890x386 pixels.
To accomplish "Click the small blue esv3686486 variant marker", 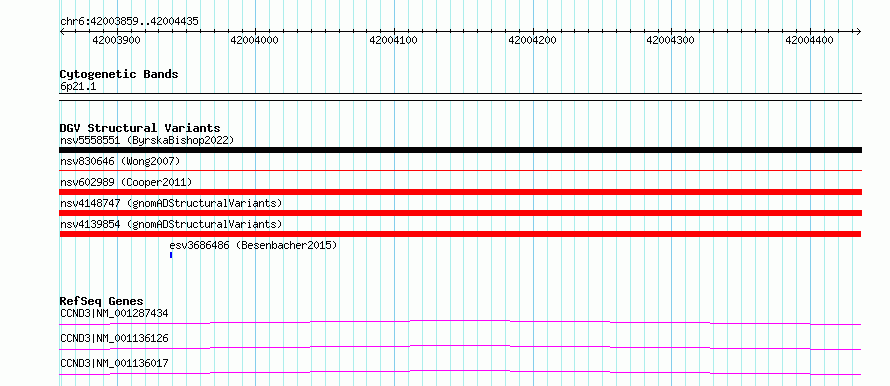I will [171, 255].
